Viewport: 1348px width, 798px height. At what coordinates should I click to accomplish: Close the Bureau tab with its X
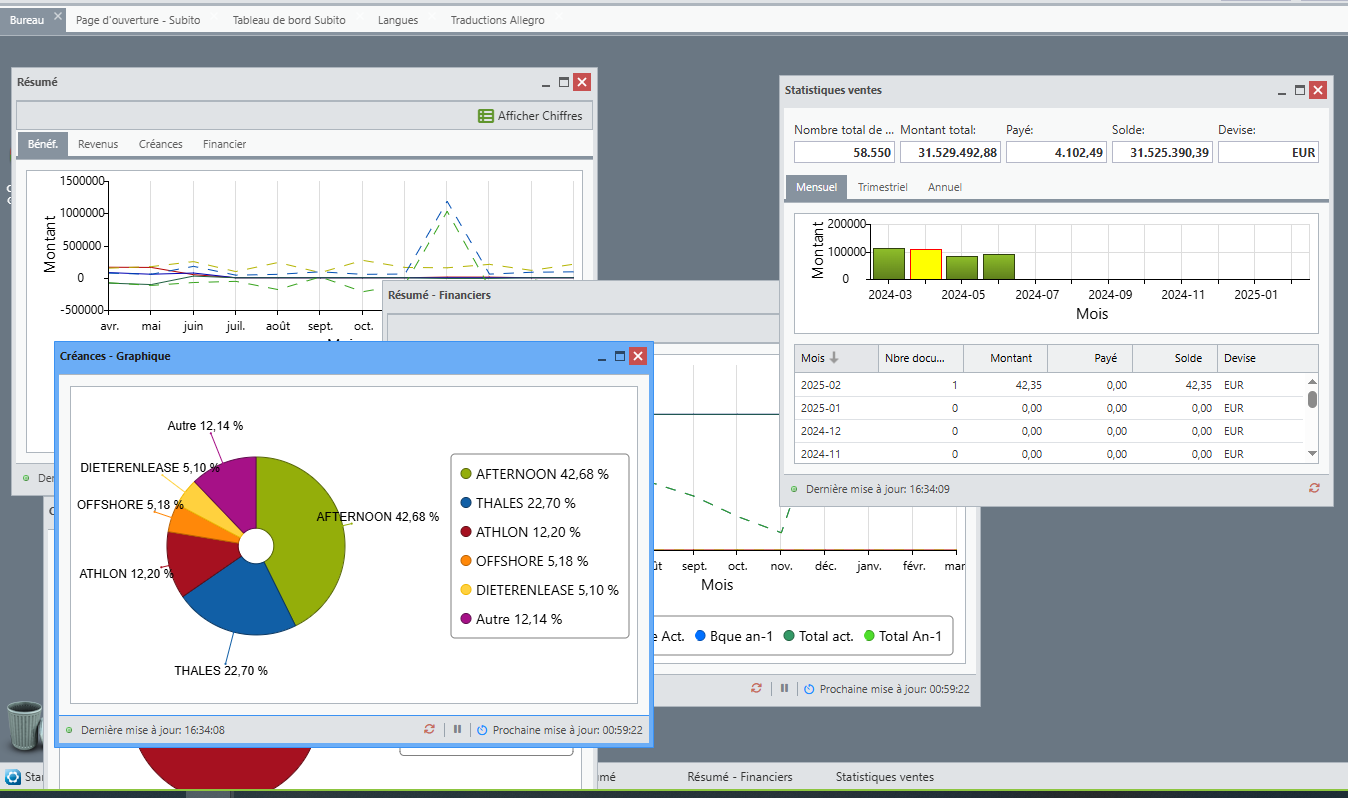[58, 17]
